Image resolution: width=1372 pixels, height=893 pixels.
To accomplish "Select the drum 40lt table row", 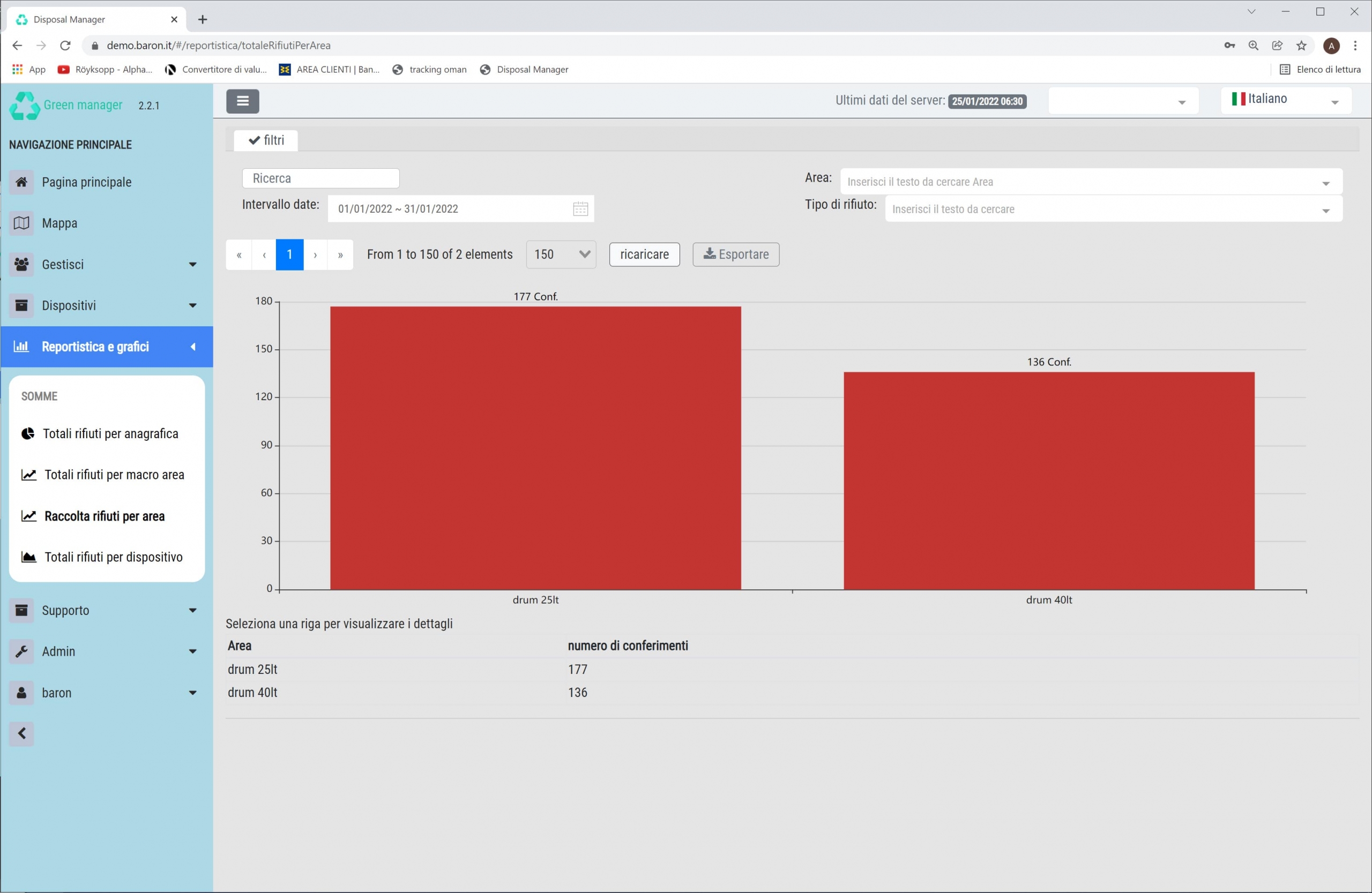I will [x=792, y=693].
